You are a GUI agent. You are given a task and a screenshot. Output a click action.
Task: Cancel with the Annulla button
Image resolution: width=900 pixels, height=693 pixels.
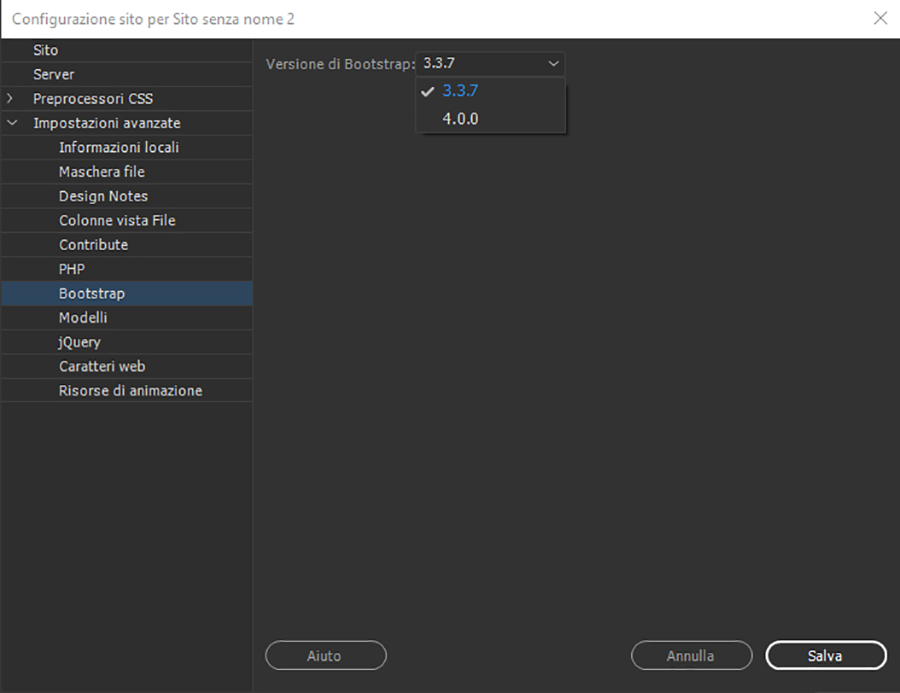click(691, 655)
